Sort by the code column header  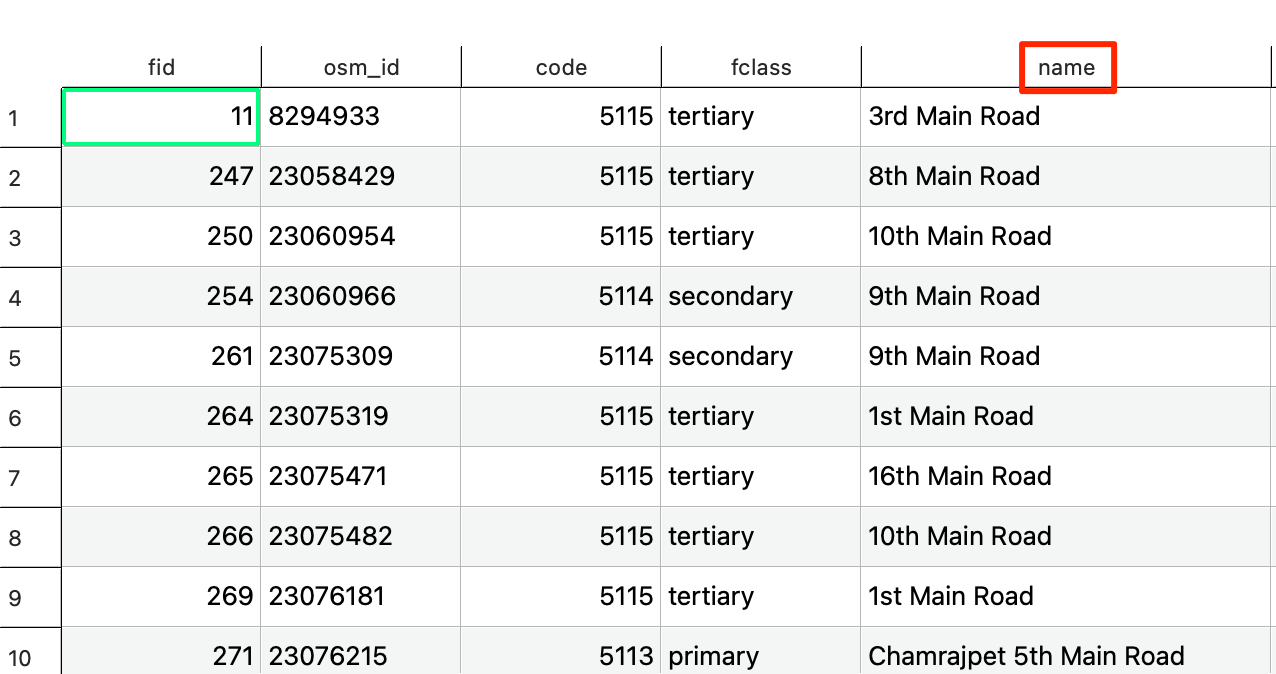tap(561, 68)
